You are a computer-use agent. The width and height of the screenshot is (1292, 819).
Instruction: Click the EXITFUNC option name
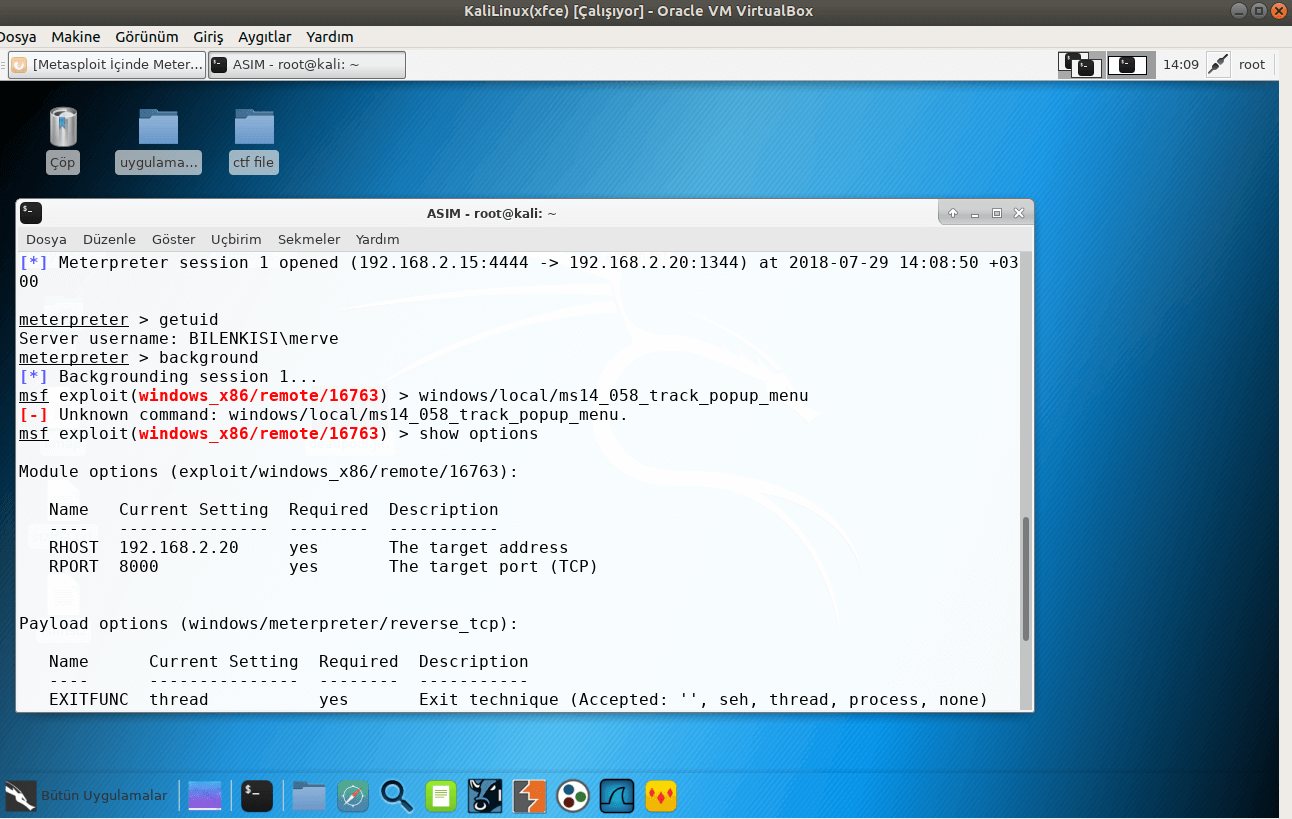coord(89,700)
